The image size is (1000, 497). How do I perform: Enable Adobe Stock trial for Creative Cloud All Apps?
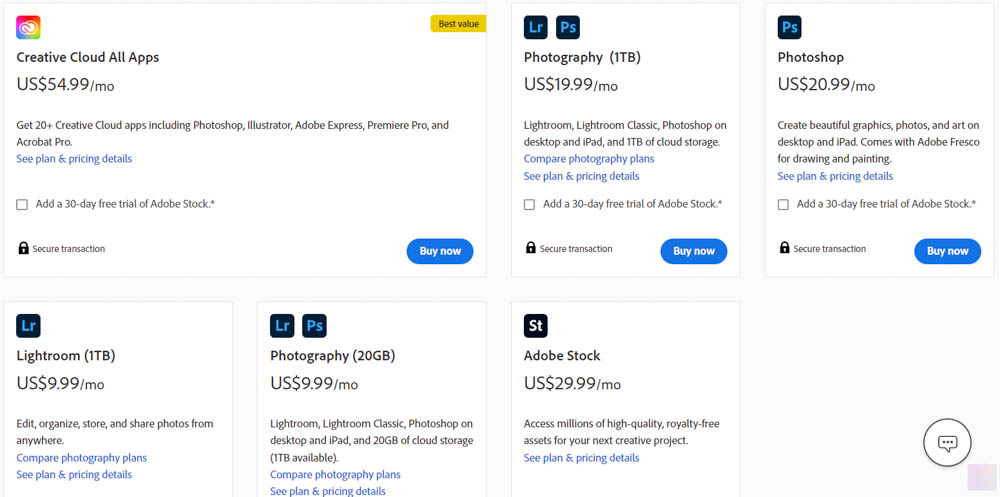(x=22, y=205)
